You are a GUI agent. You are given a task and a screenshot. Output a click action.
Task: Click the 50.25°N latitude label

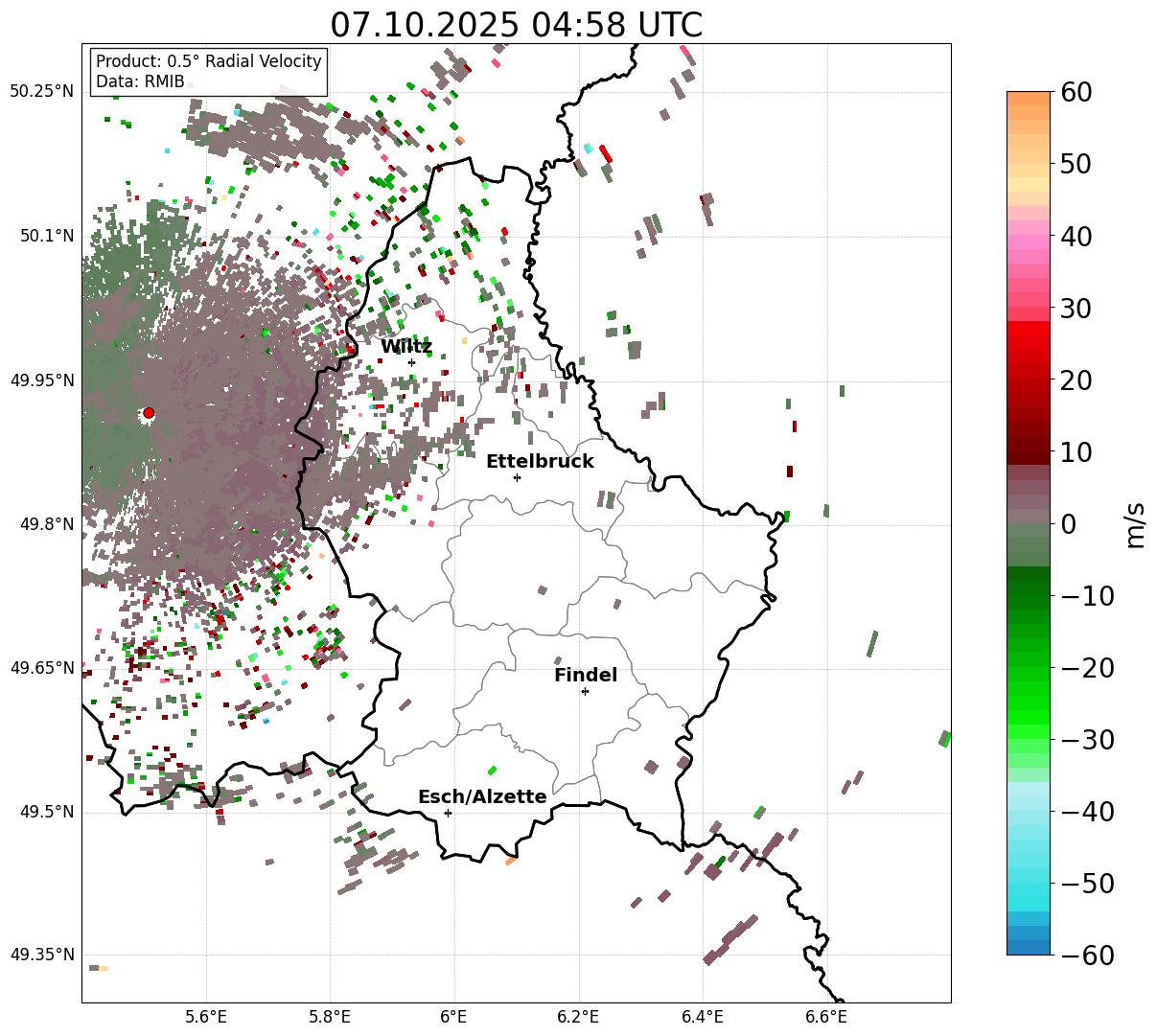tap(41, 91)
